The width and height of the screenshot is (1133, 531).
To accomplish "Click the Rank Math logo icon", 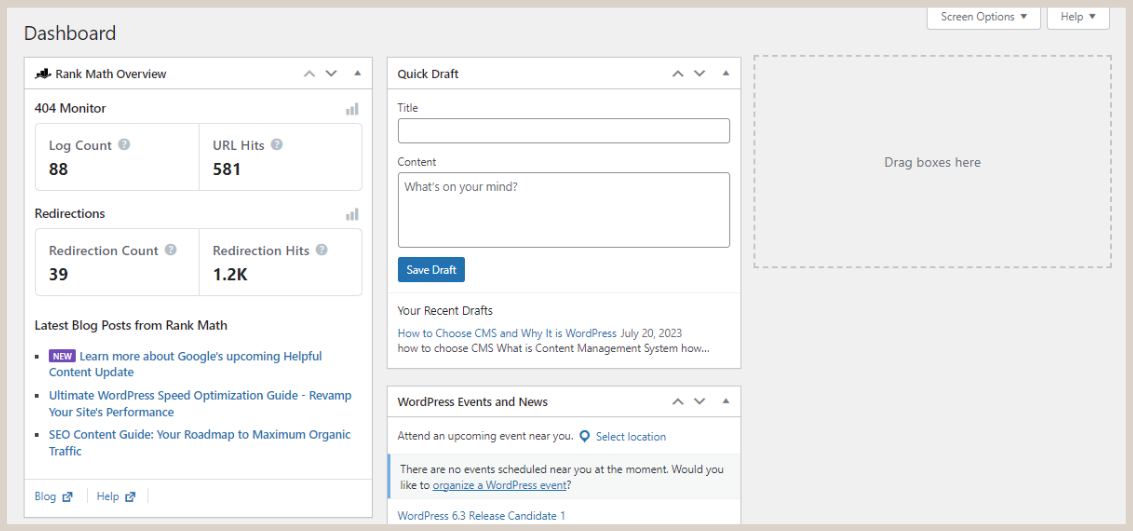I will pyautogui.click(x=43, y=74).
